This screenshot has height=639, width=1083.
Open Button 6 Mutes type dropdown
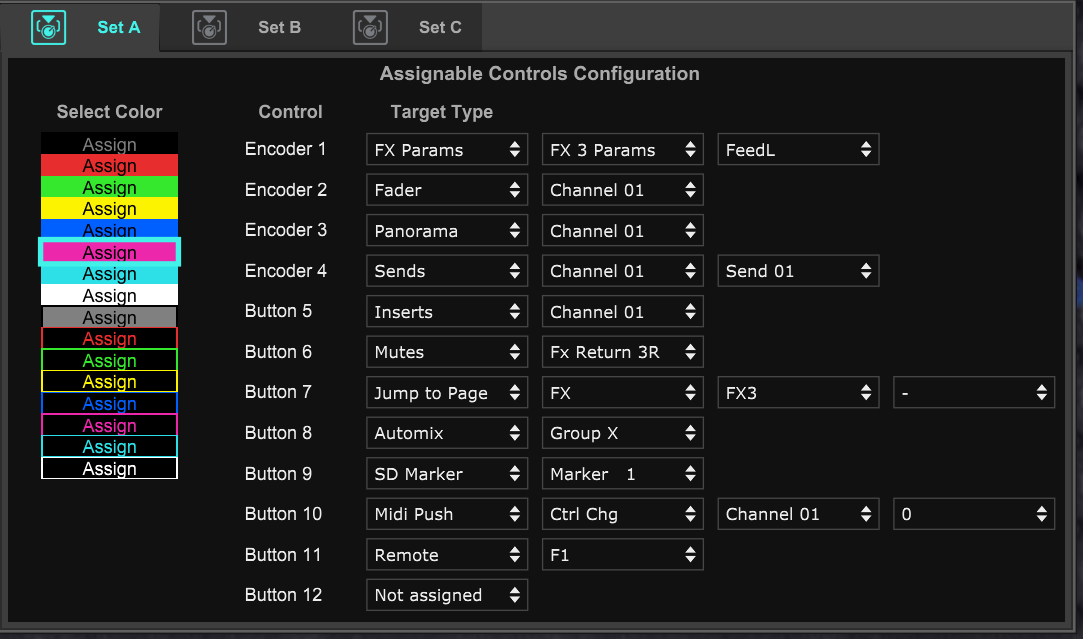[x=447, y=352]
